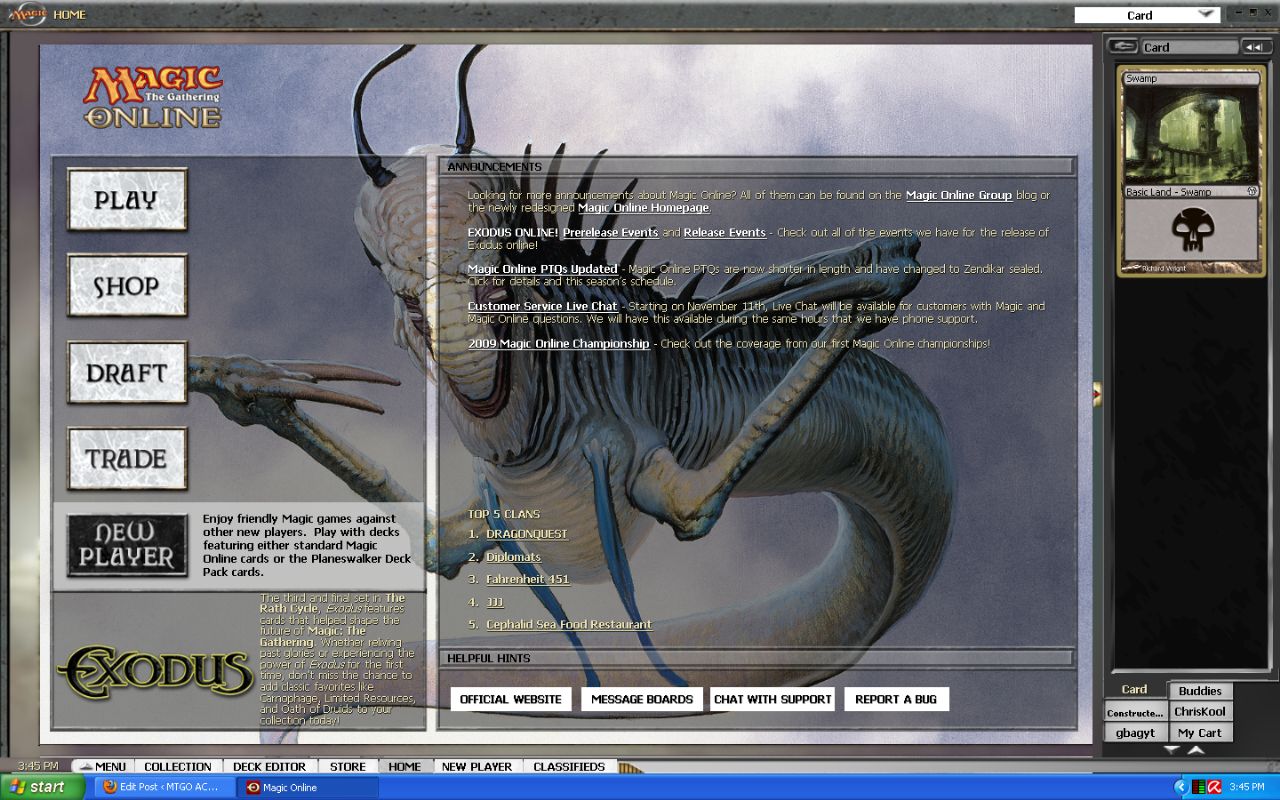Open the COLLECTION tab
Viewport: 1280px width, 800px height.
[x=178, y=767]
